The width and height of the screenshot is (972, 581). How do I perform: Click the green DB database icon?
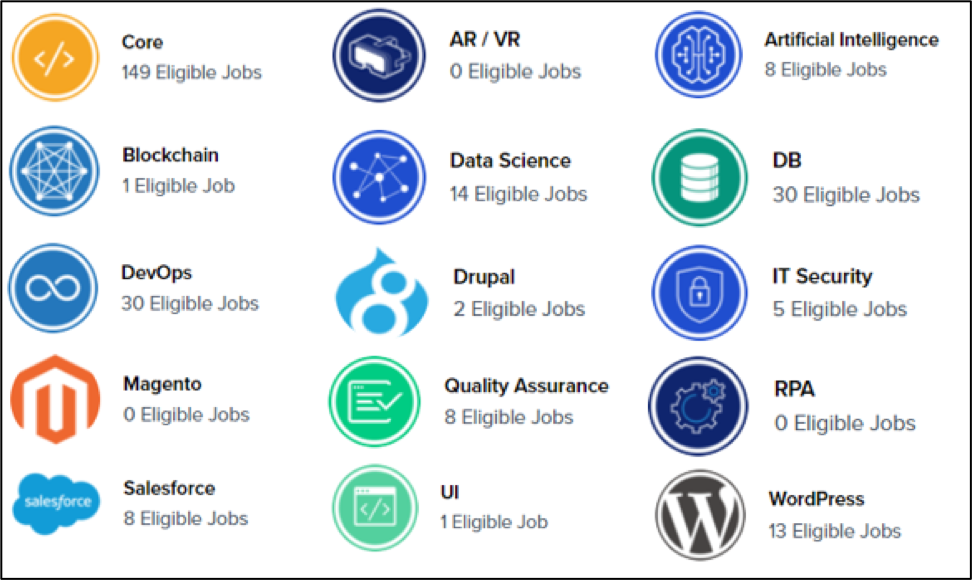pyautogui.click(x=701, y=177)
